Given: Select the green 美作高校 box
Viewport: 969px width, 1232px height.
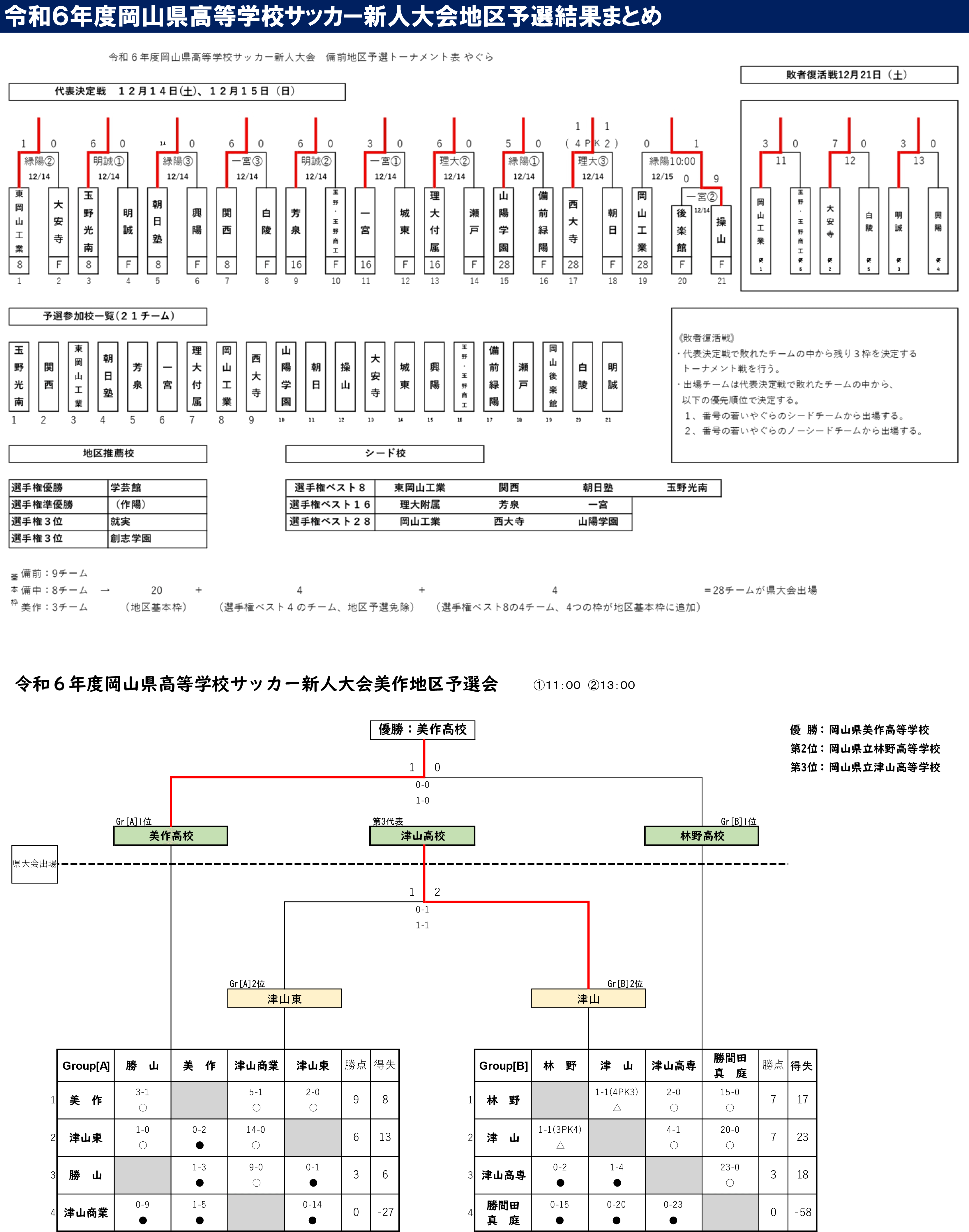Looking at the screenshot, I should (171, 836).
